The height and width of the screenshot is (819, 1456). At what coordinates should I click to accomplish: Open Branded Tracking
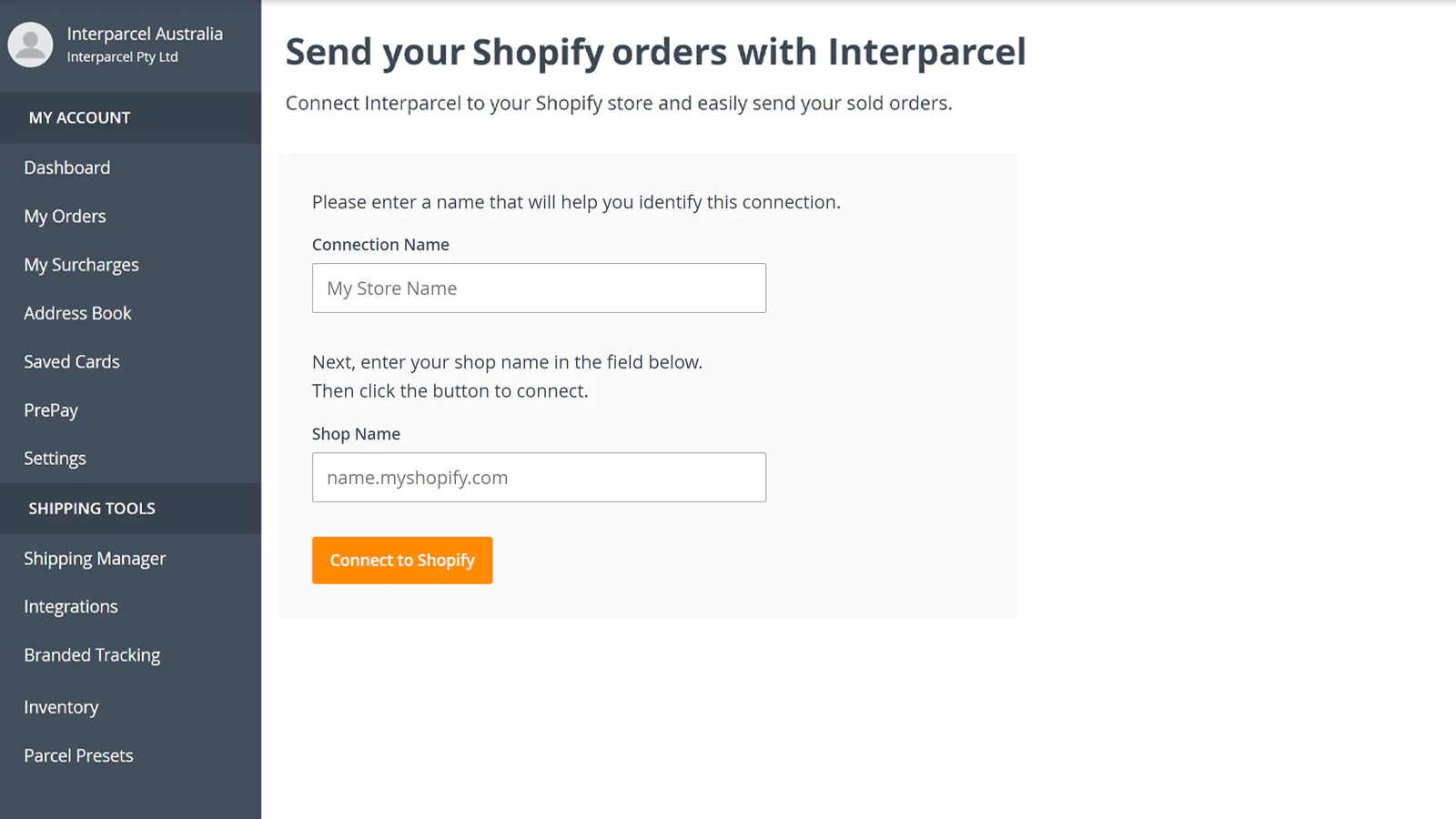coord(92,655)
